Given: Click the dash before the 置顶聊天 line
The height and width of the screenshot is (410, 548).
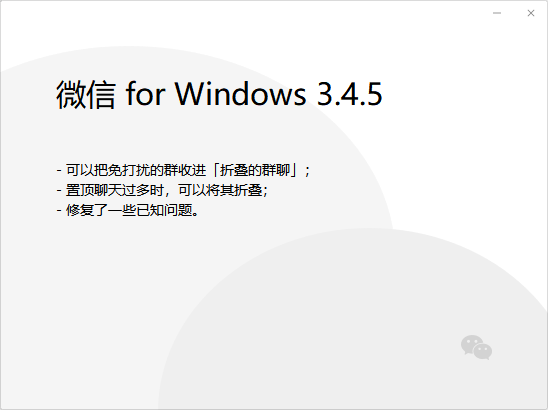Looking at the screenshot, I should (x=59, y=191).
